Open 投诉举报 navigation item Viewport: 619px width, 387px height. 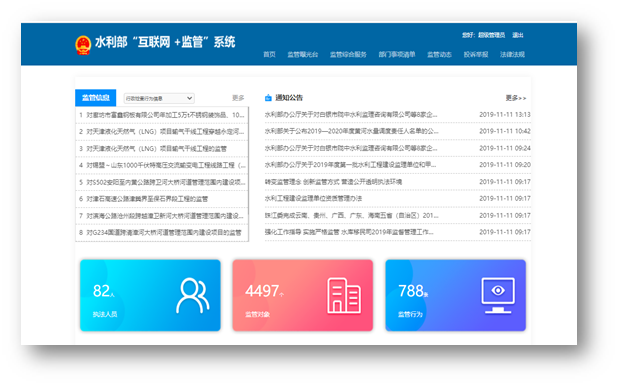point(476,54)
